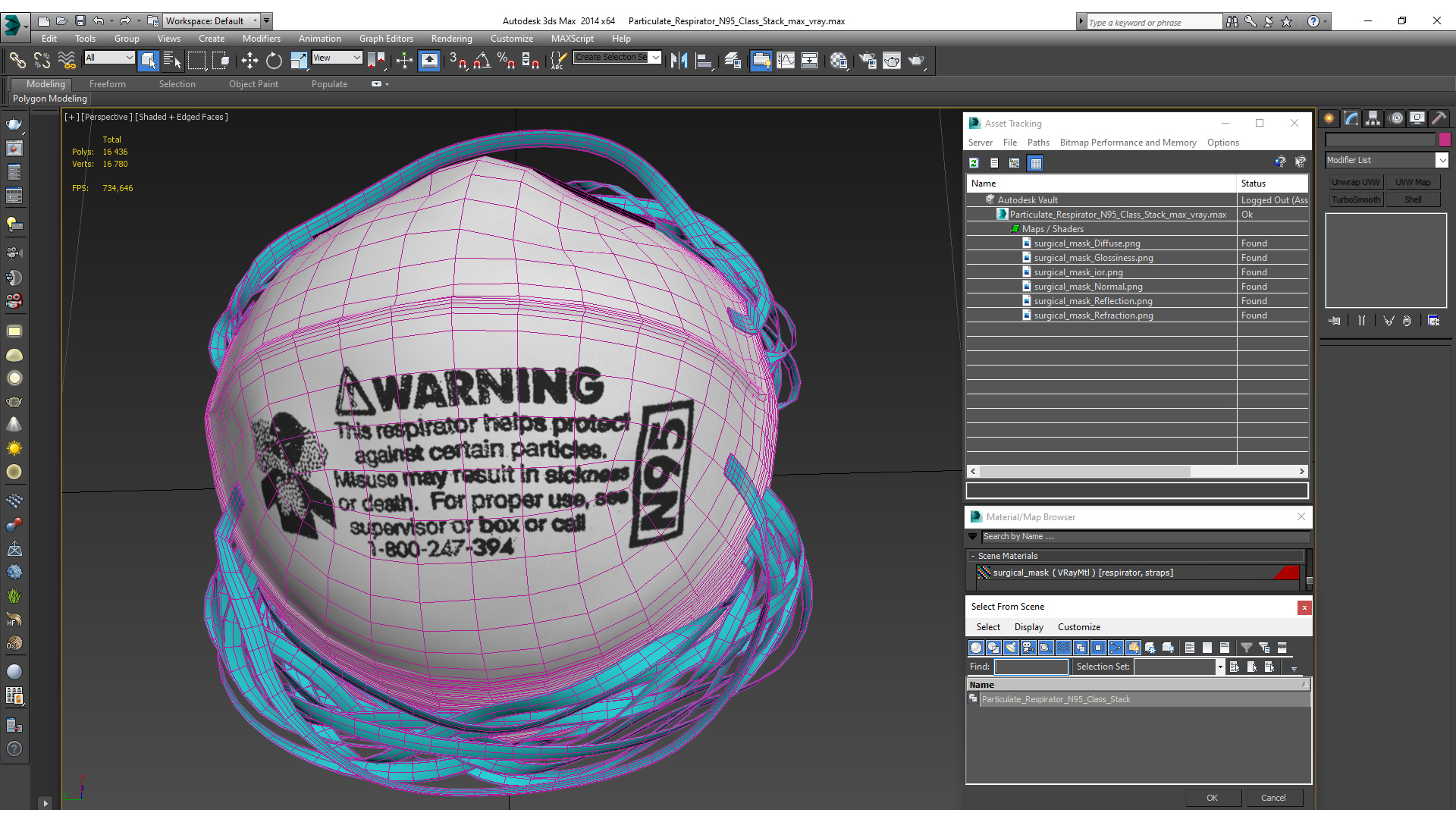The height and width of the screenshot is (819, 1456).
Task: Open the Modifiers menu
Action: (261, 39)
